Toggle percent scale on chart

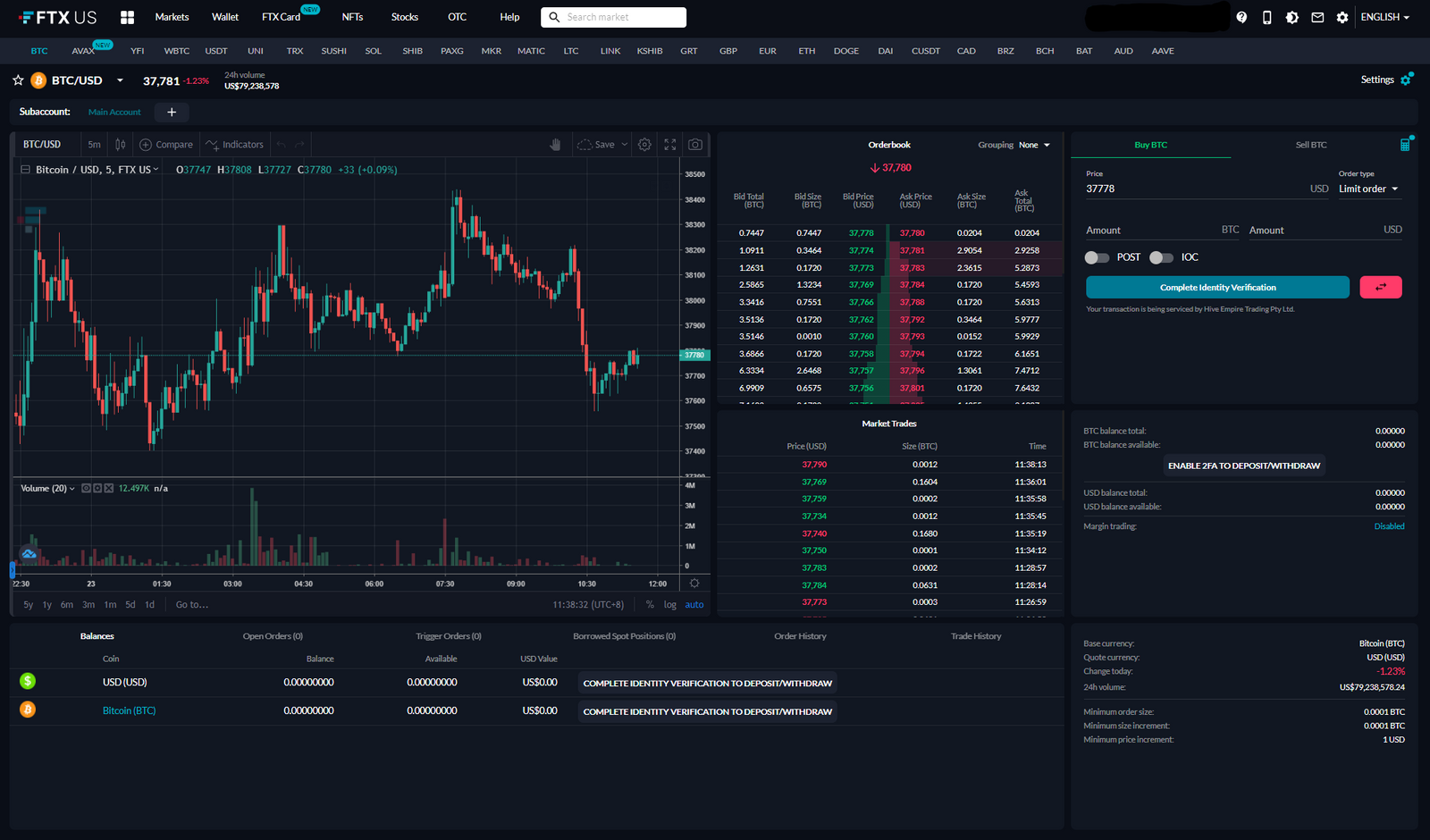(x=650, y=605)
